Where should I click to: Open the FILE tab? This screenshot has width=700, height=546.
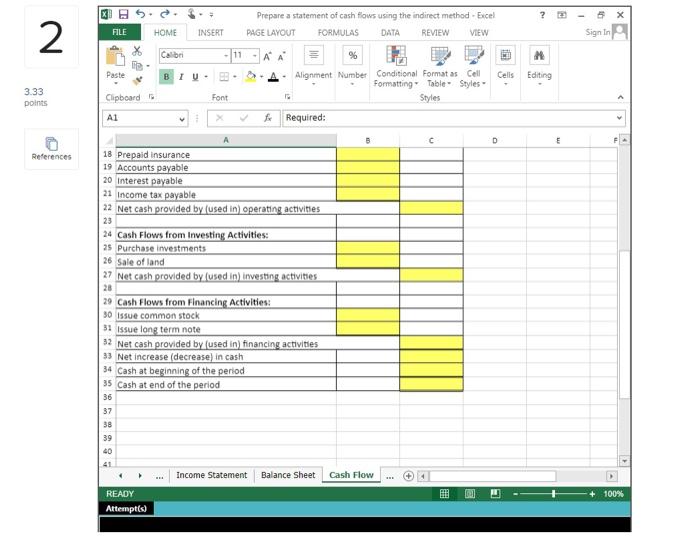pyautogui.click(x=119, y=32)
